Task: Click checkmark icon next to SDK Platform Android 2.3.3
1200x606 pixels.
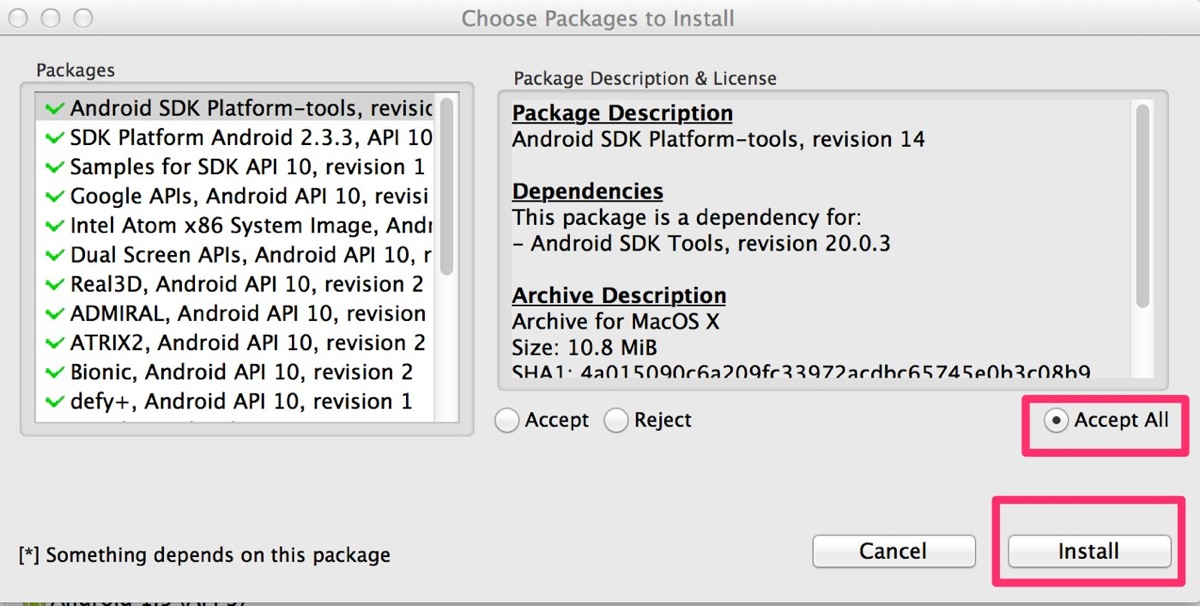Action: pos(55,137)
